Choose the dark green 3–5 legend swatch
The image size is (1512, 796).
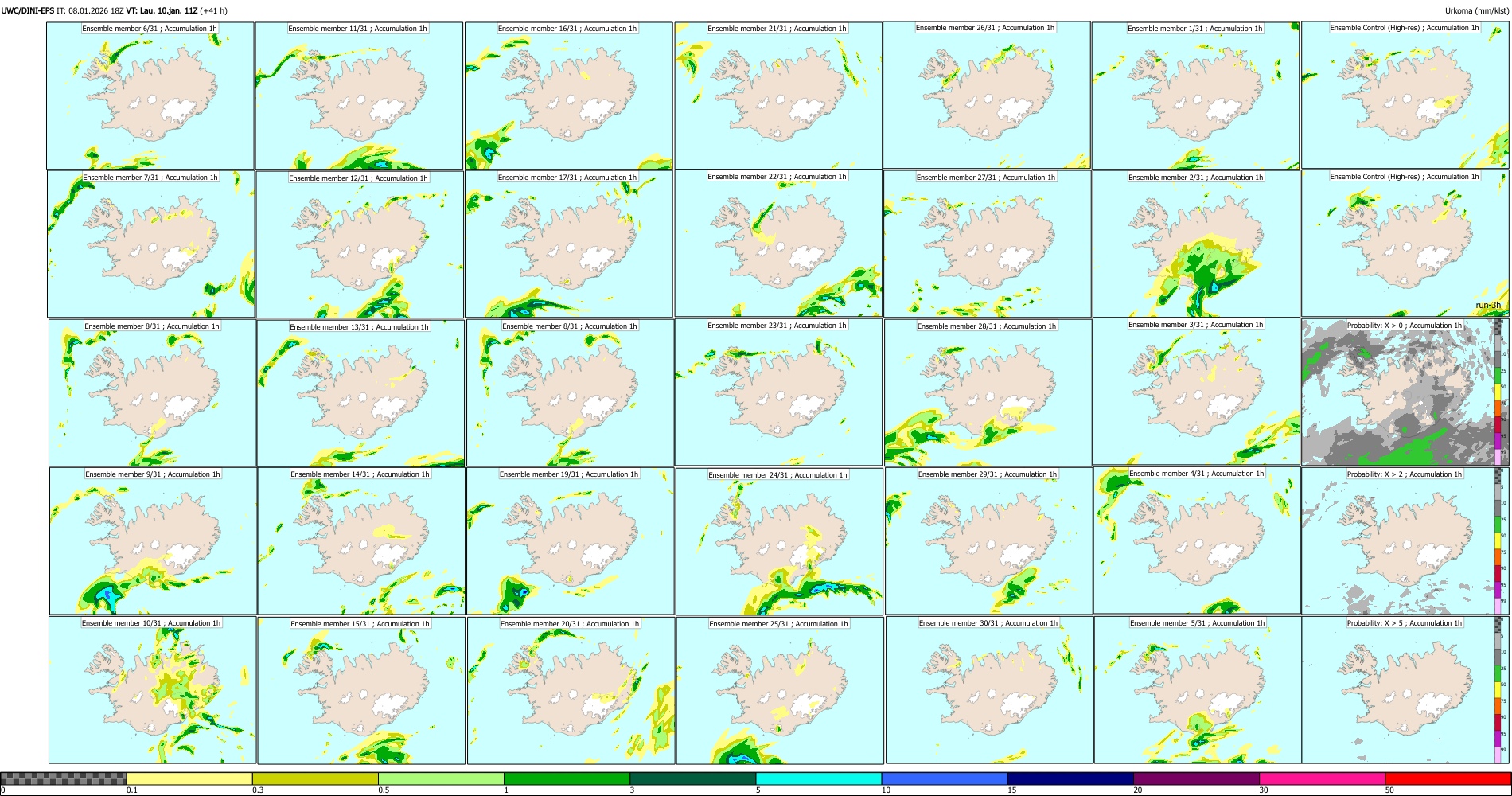click(692, 778)
